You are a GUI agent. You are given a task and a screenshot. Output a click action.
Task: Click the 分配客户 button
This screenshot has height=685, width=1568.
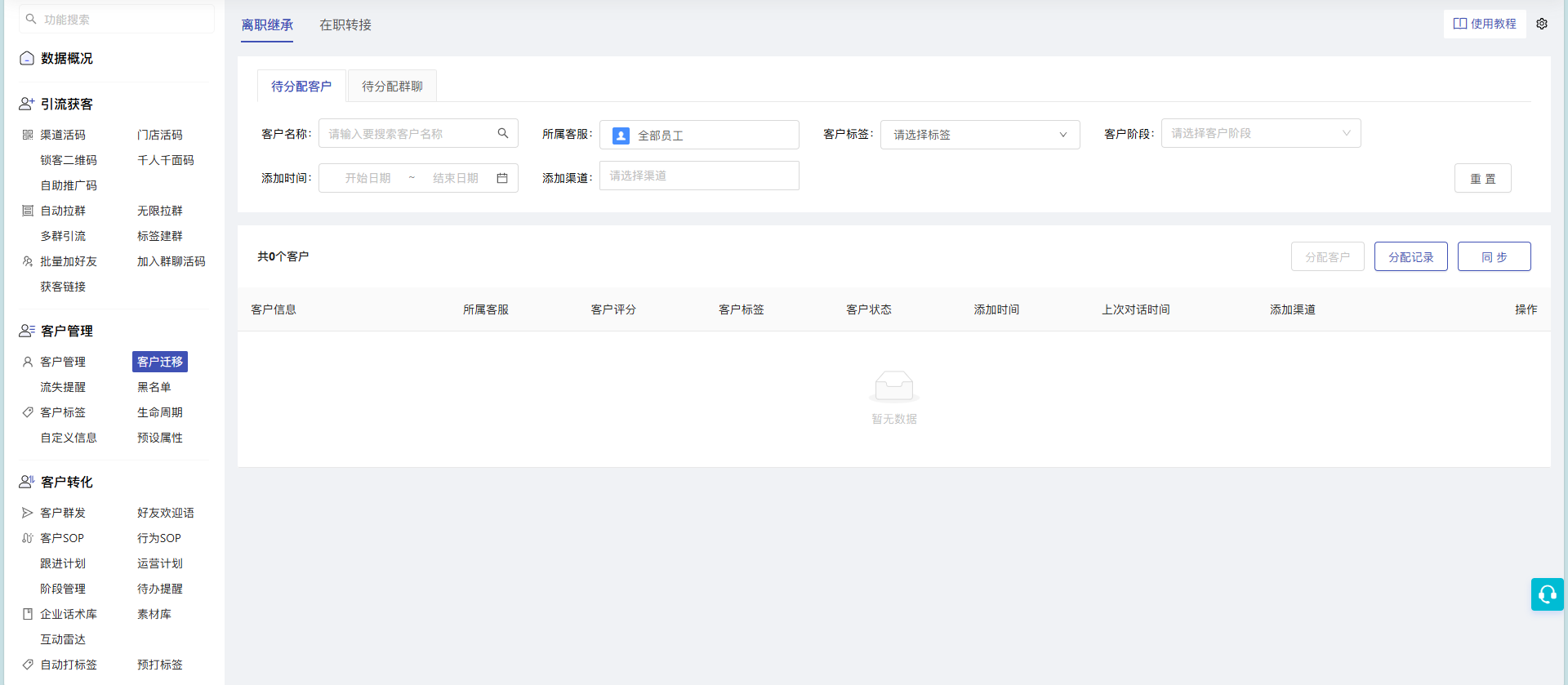click(1328, 256)
